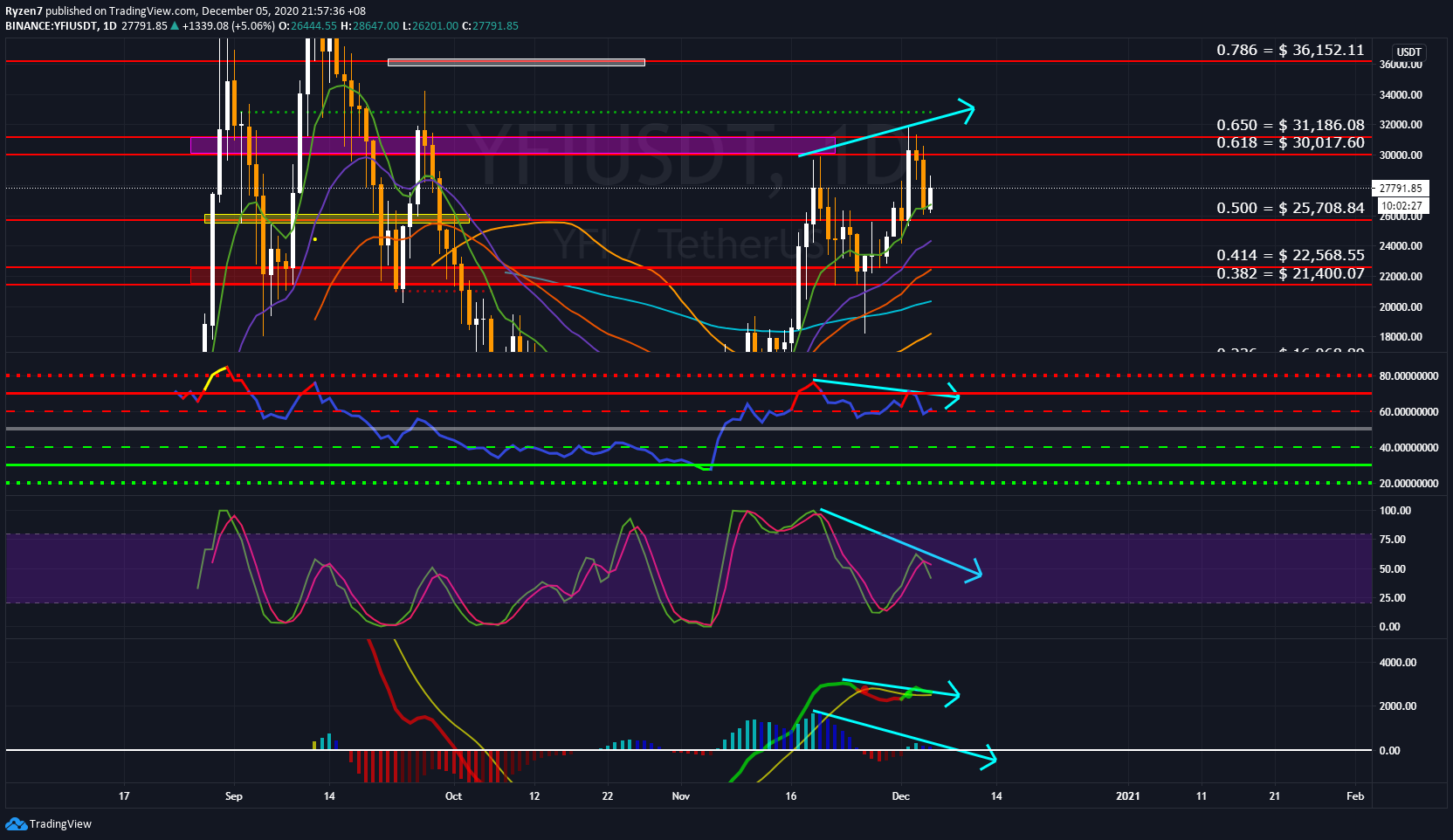Click the RSI 20.00000000 scale value
The height and width of the screenshot is (840, 1453).
coord(1408,483)
